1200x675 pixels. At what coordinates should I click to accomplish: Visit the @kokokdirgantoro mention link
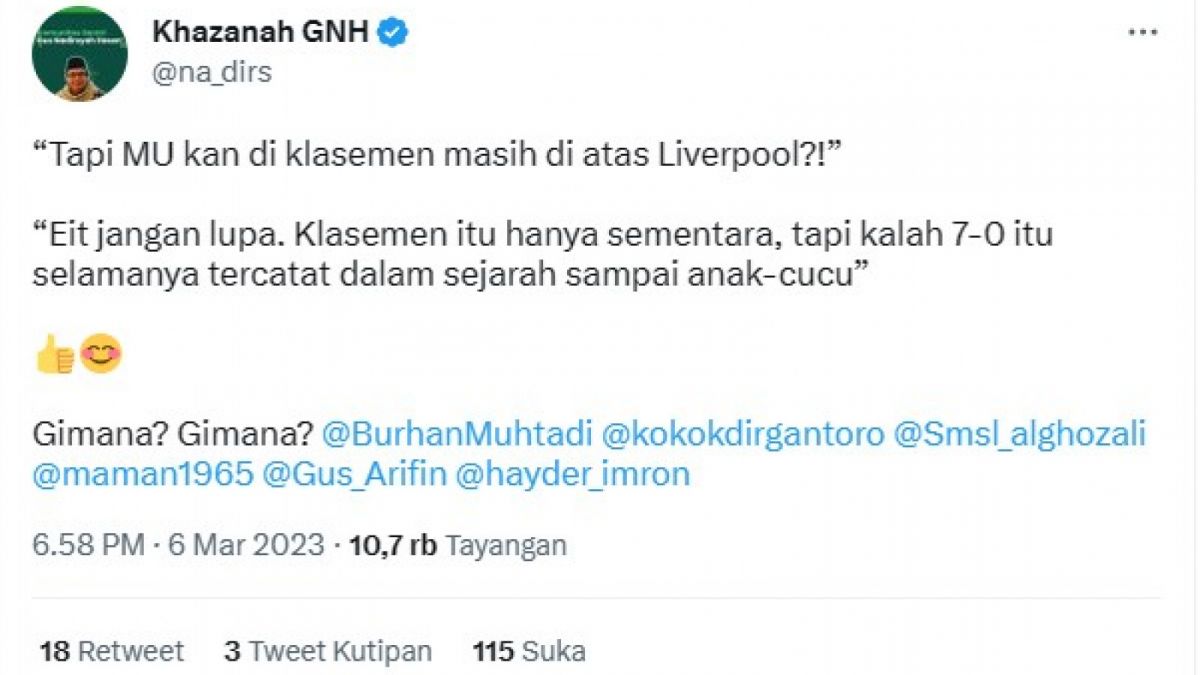pos(746,434)
